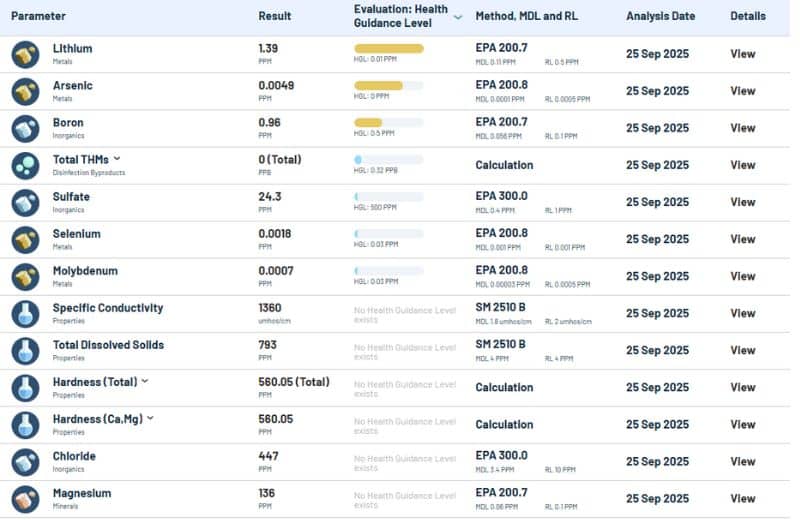Click the Arsenic health guidance level bar
This screenshot has height=520, width=800.
(x=388, y=86)
